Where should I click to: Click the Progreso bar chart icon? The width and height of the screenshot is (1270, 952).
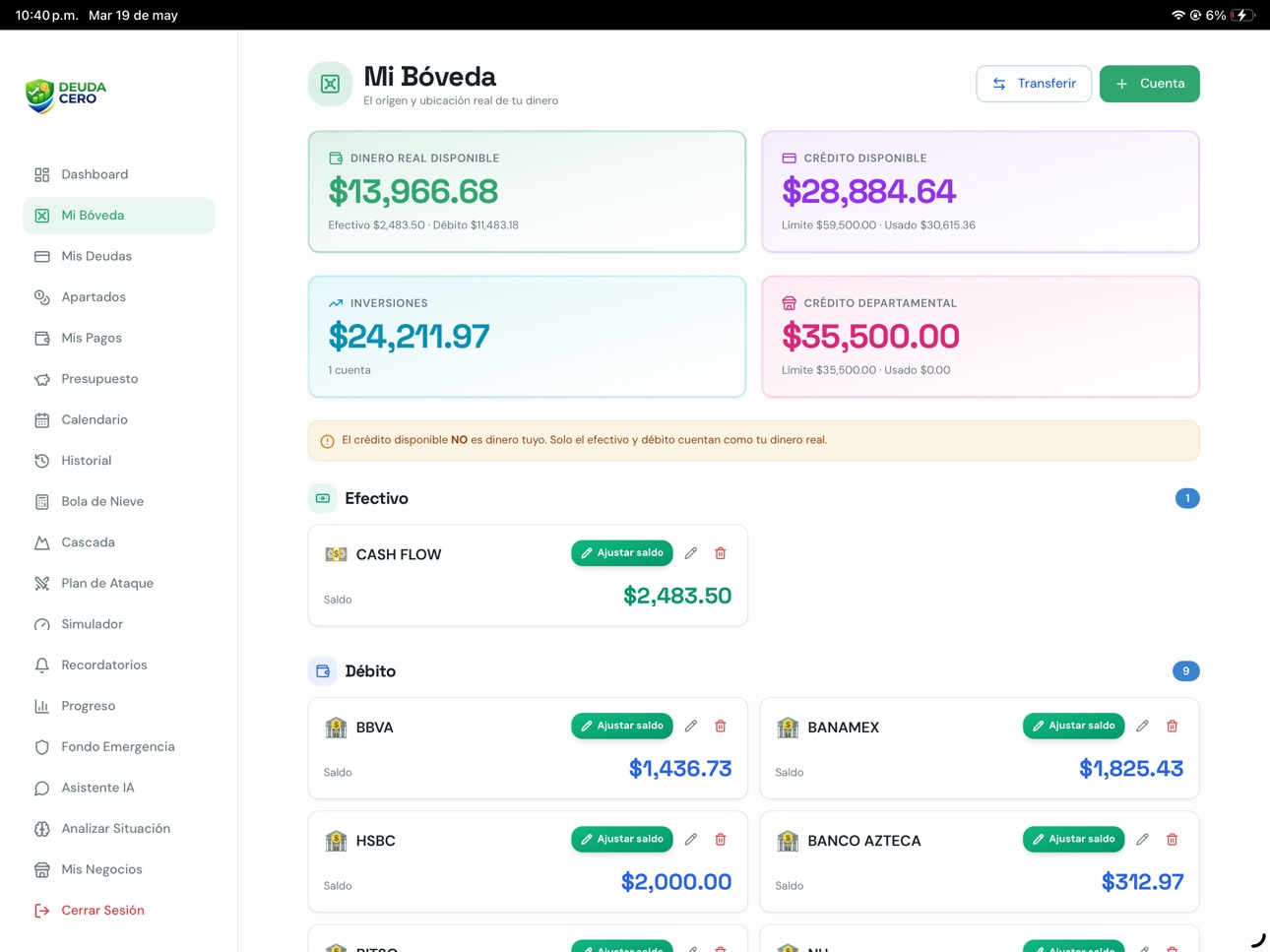pos(41,706)
